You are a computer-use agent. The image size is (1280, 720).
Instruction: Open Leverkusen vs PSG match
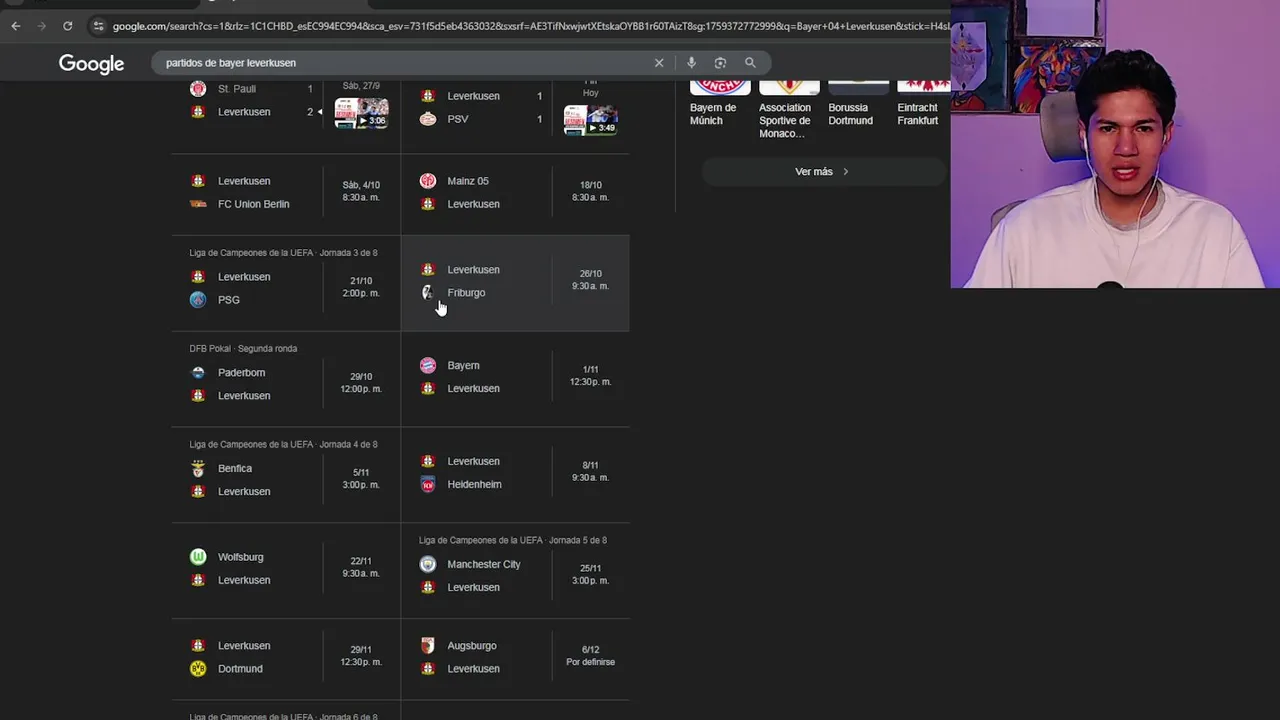pyautogui.click(x=286, y=284)
